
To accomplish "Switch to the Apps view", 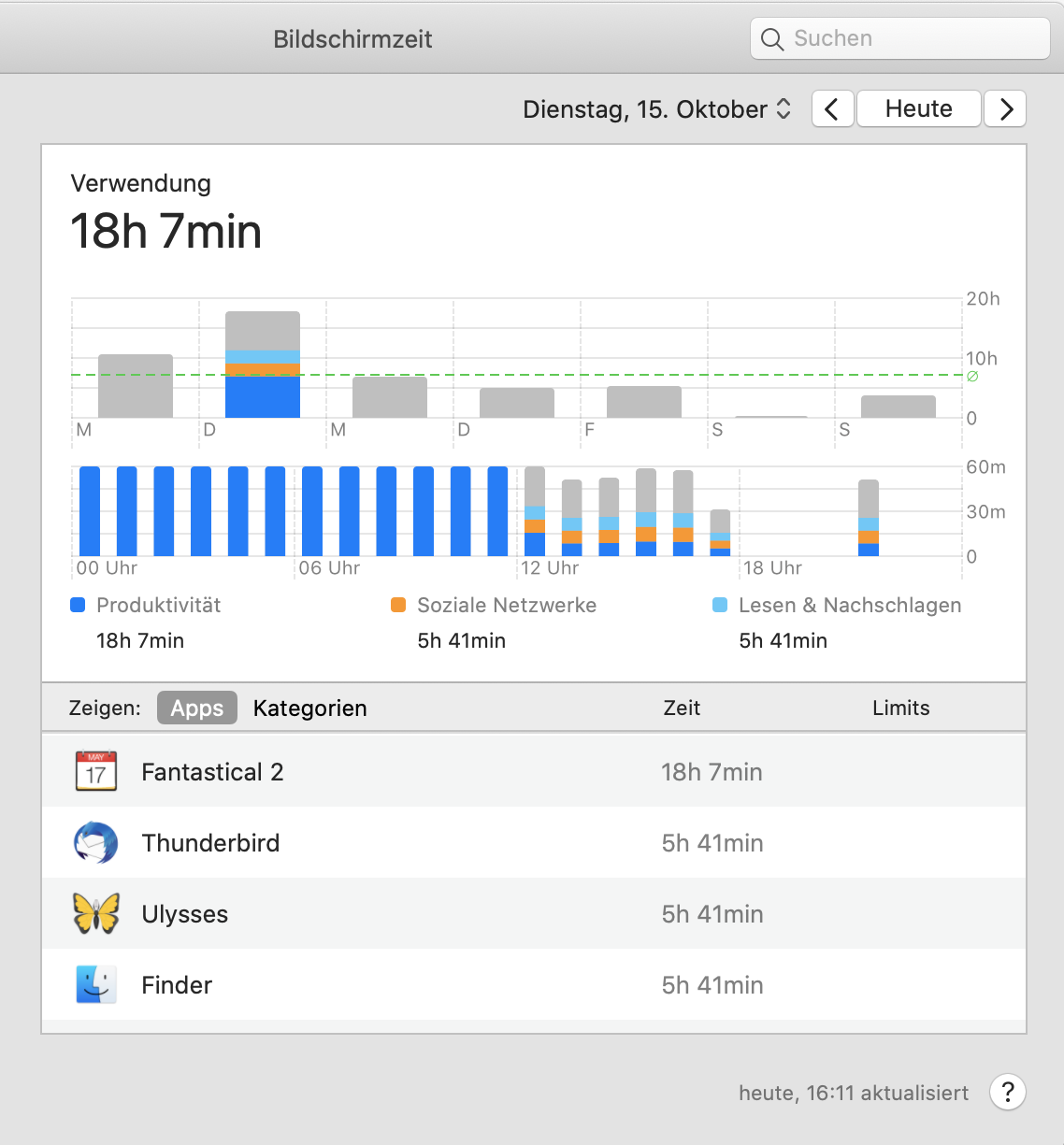I will (x=197, y=708).
